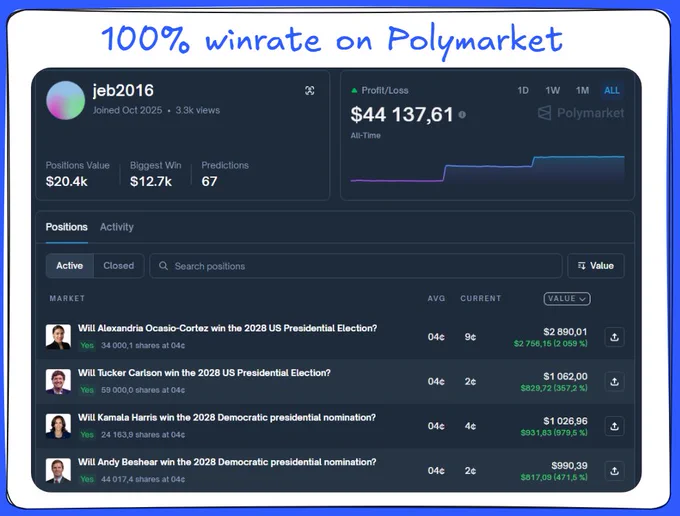Viewport: 680px width, 516px height.
Task: Share the Kamala Harris position via its upload icon
Action: 615,427
